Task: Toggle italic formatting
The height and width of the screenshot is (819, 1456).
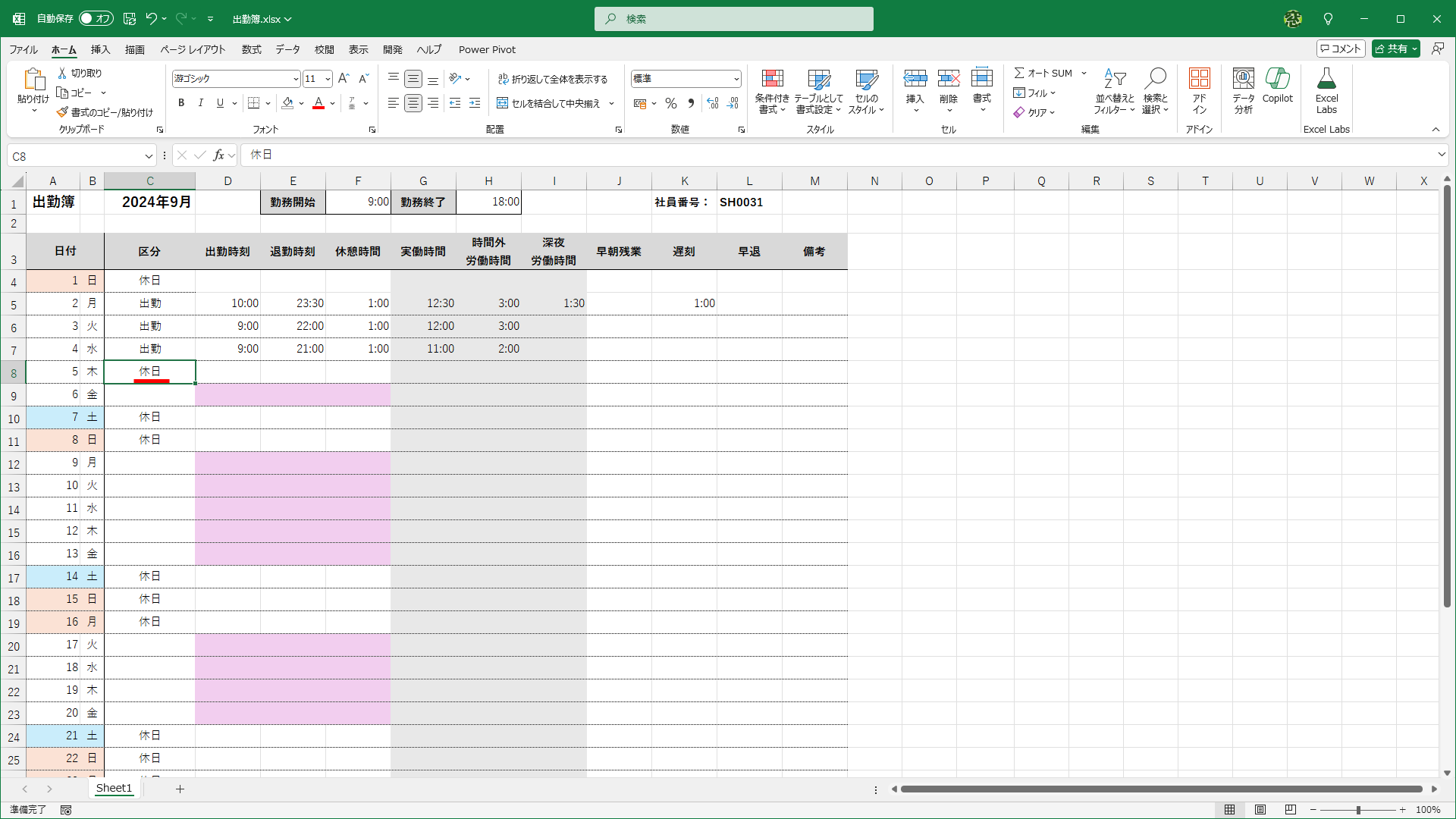Action: click(x=200, y=103)
